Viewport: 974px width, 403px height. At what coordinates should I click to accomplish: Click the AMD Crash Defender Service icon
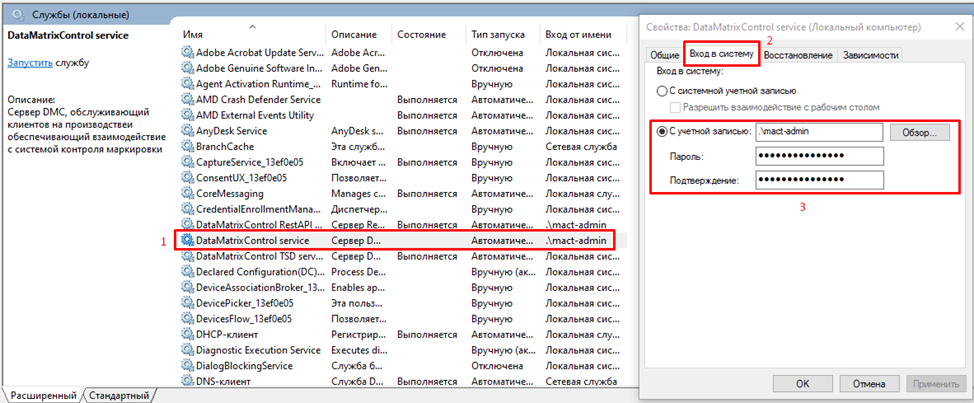pyautogui.click(x=188, y=99)
